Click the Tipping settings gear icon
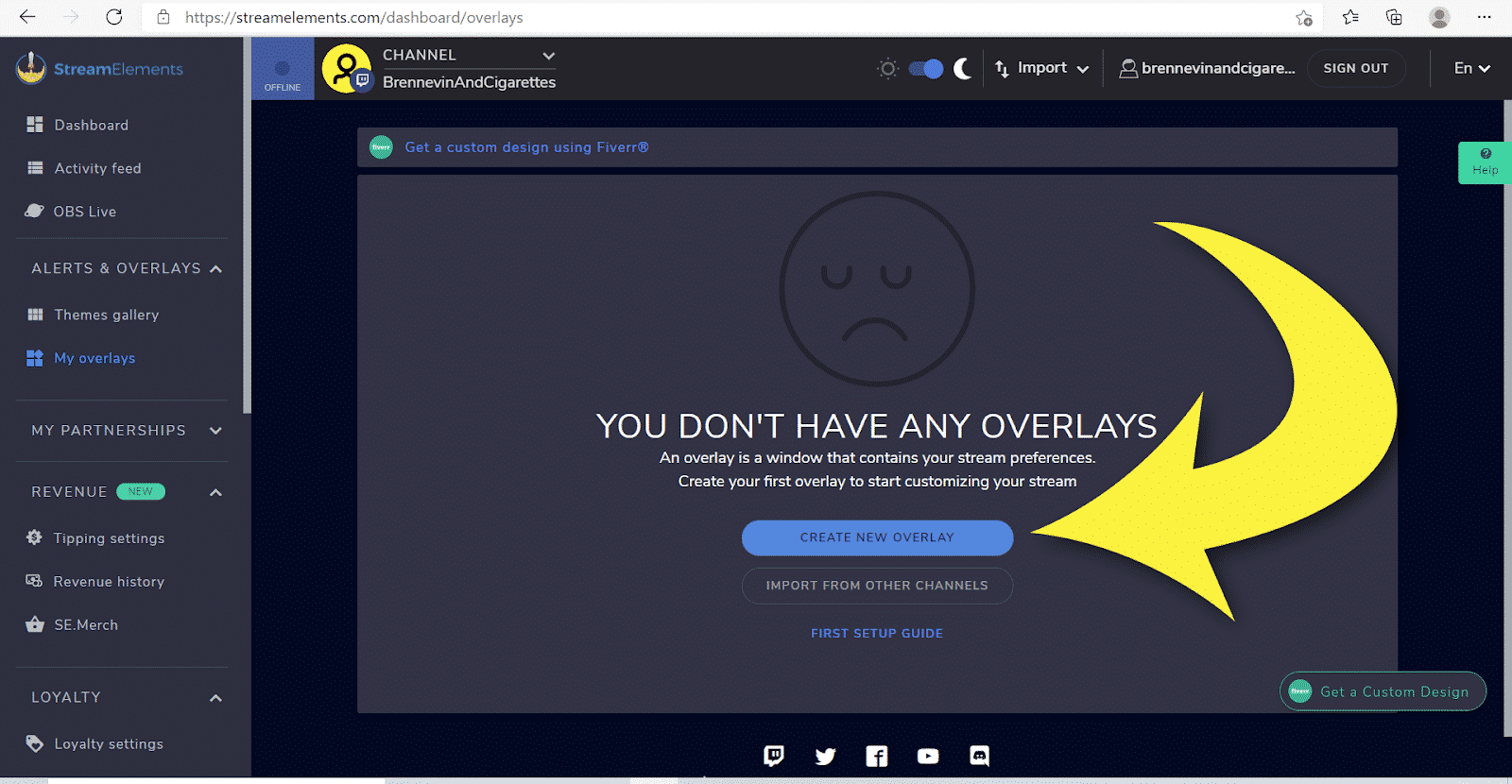 click(34, 537)
